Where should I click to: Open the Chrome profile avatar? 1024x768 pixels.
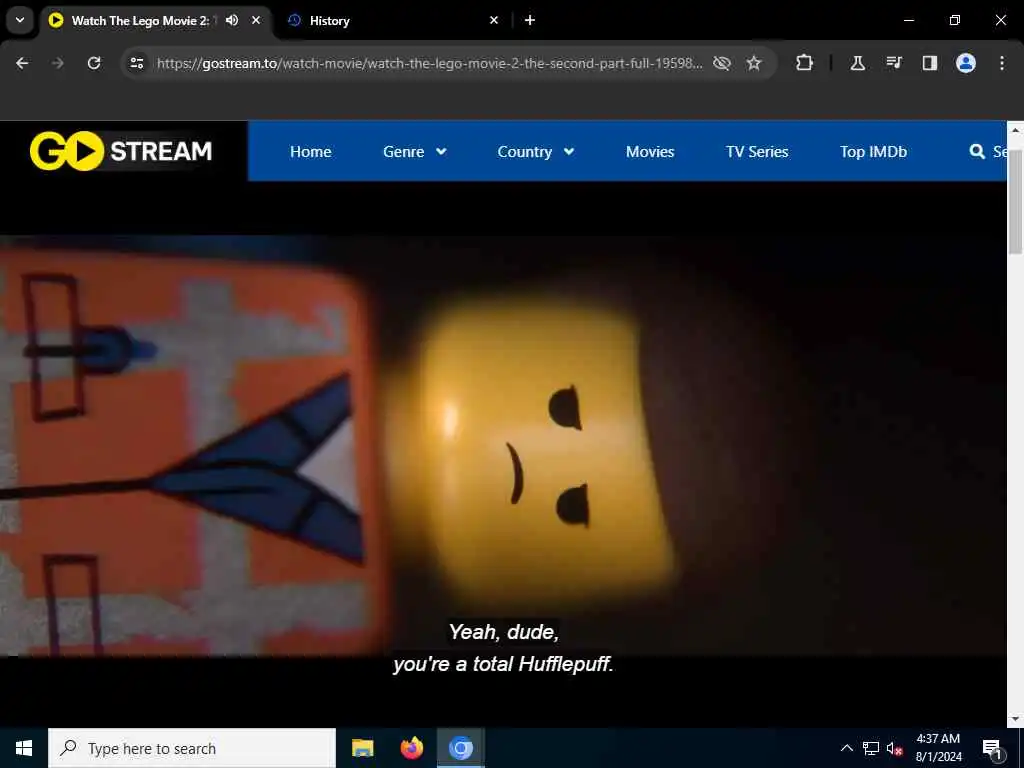[966, 63]
